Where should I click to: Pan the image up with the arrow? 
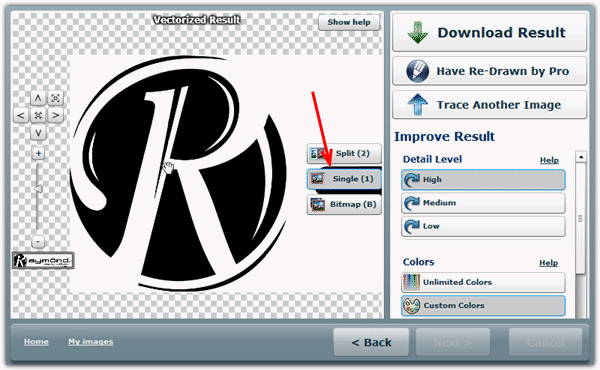click(x=38, y=98)
